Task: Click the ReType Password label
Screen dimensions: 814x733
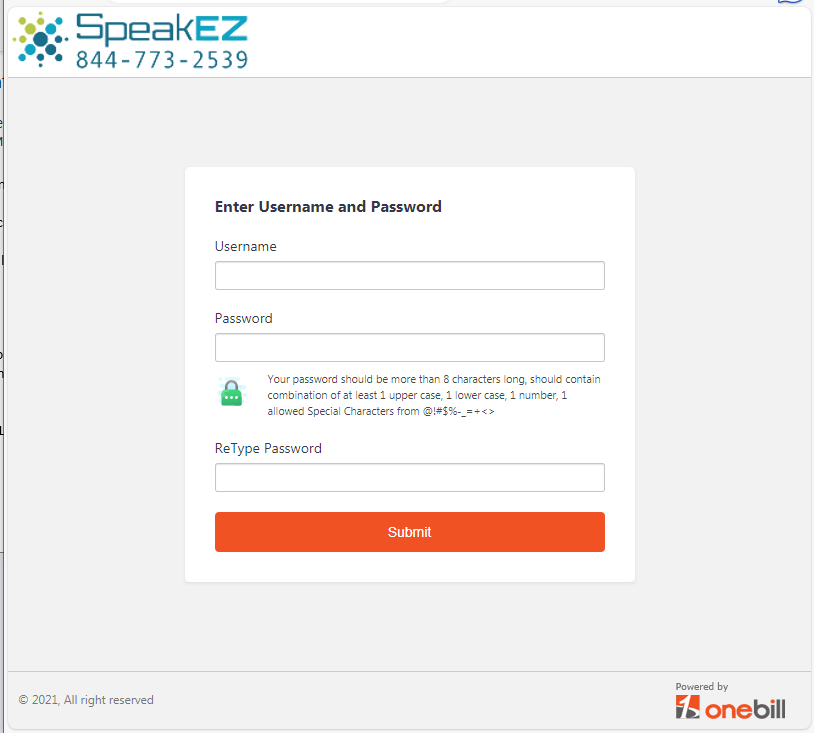Action: point(268,449)
